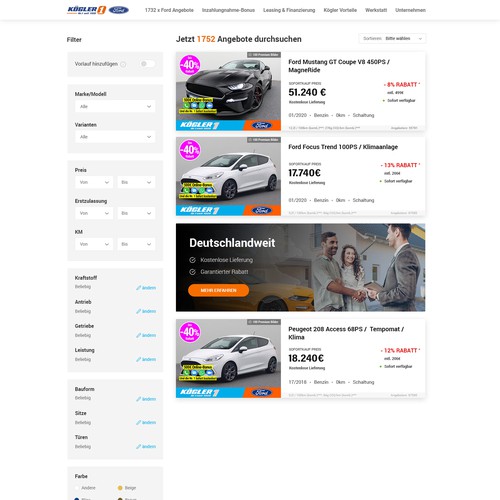Screen dimensions: 500x500
Task: Click the Premium Bilder badge on the Mustang photo
Action: tap(264, 55)
